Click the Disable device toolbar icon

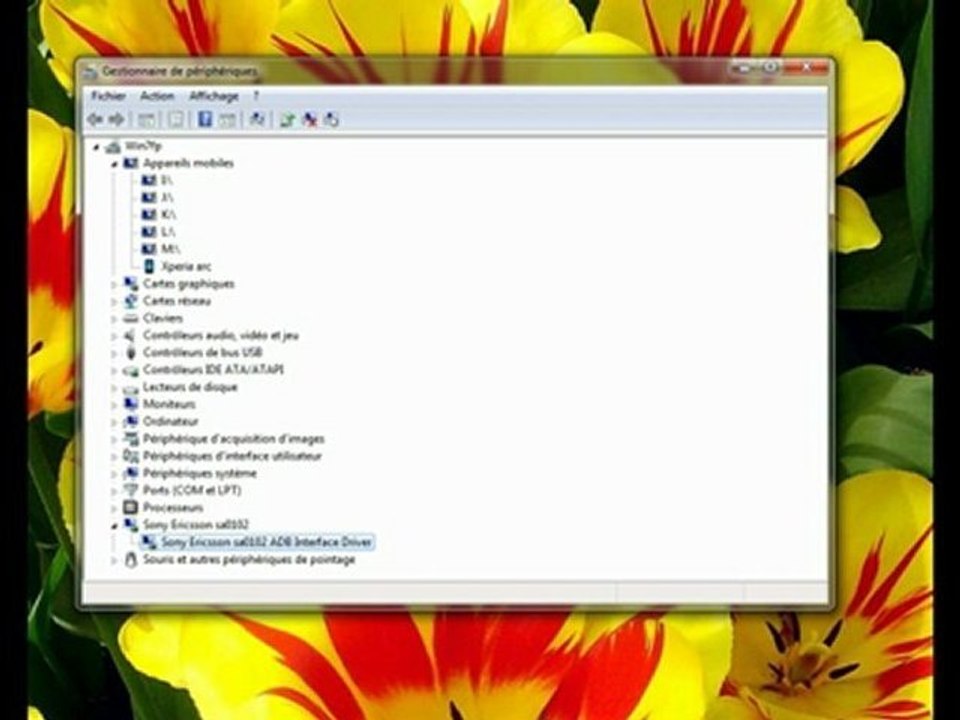tap(331, 119)
